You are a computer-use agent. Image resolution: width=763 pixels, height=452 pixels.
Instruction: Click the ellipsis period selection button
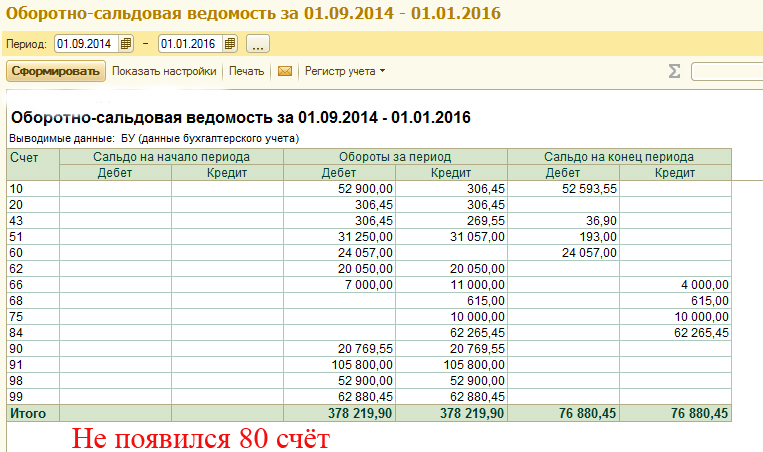click(258, 44)
